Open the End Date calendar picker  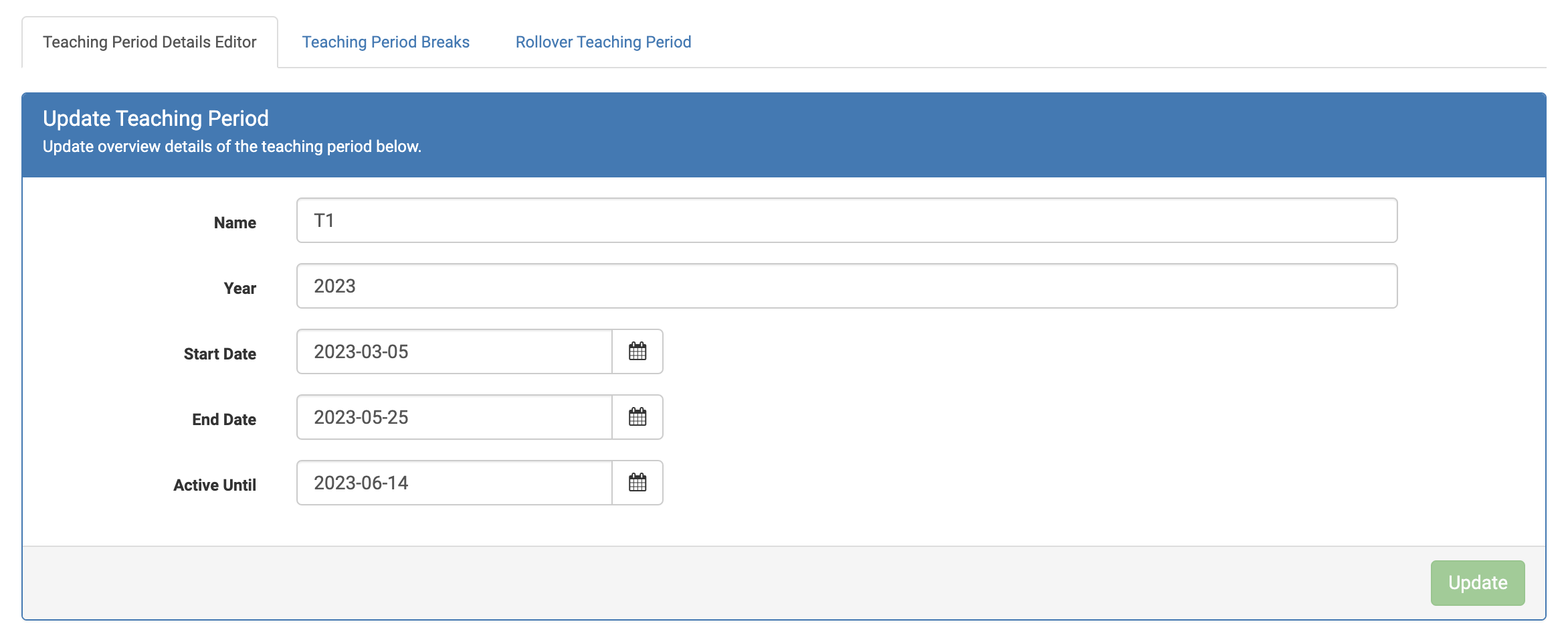(638, 417)
